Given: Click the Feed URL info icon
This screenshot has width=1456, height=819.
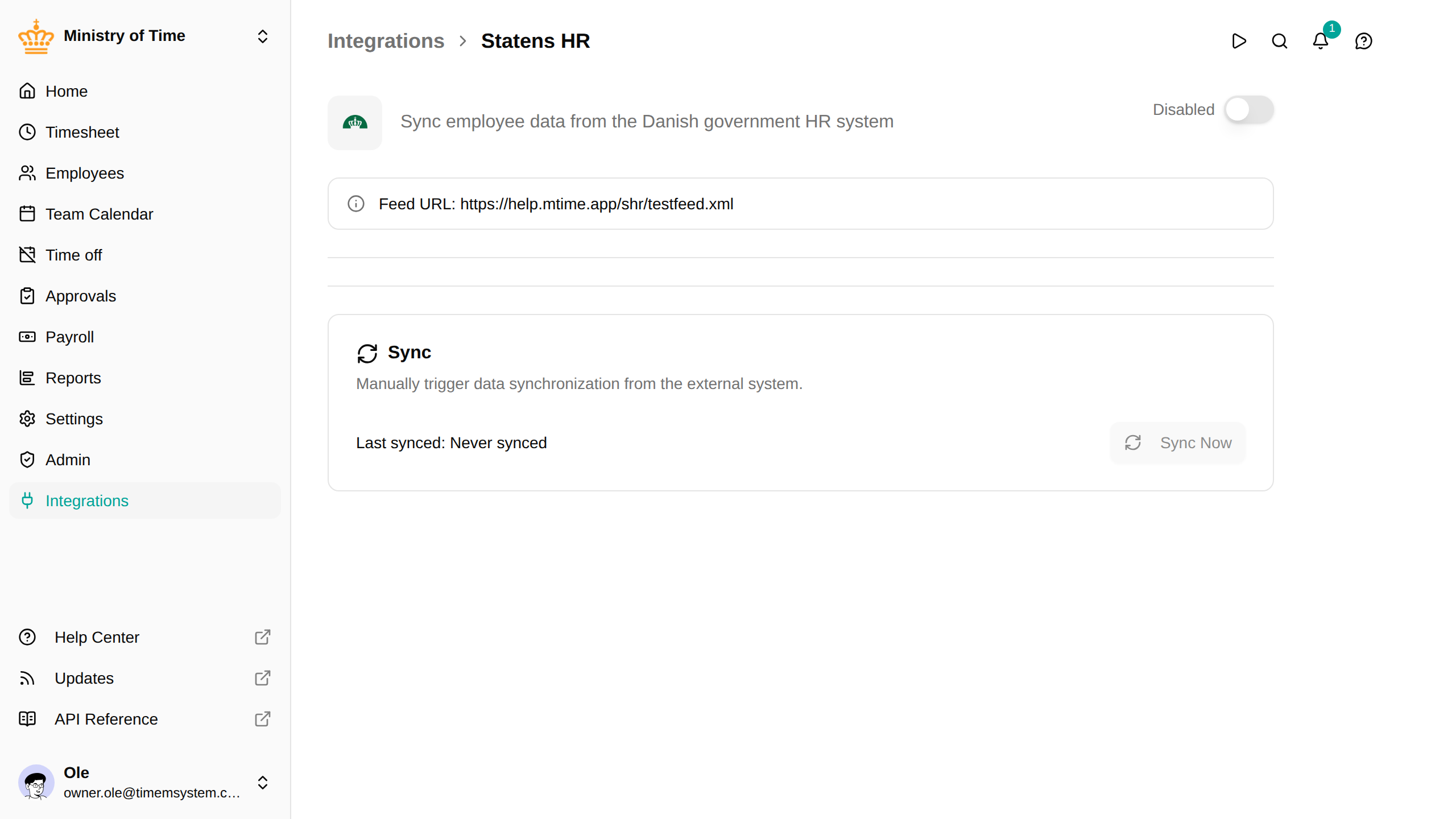Looking at the screenshot, I should [356, 204].
